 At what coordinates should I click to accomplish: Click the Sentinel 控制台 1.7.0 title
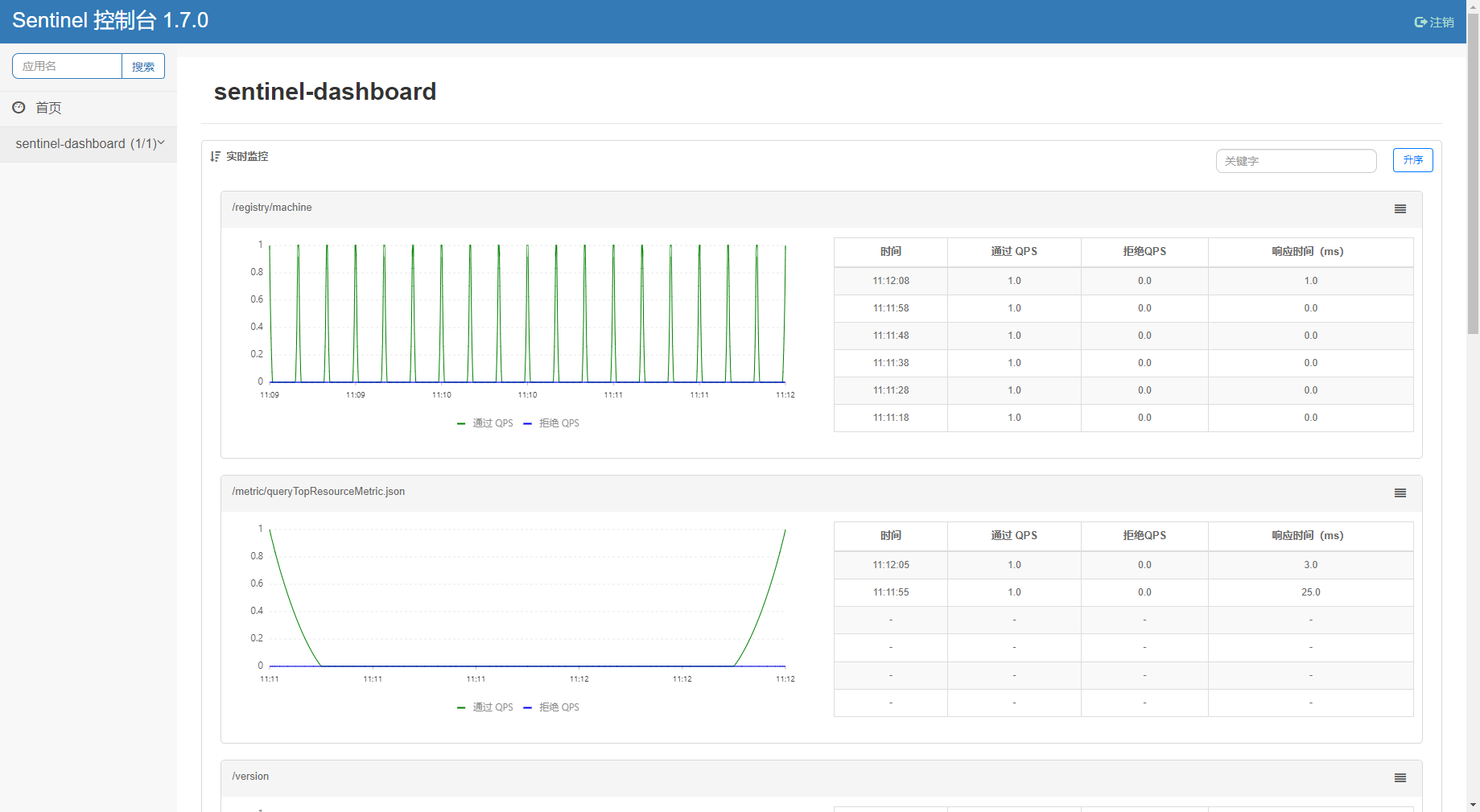(x=110, y=20)
